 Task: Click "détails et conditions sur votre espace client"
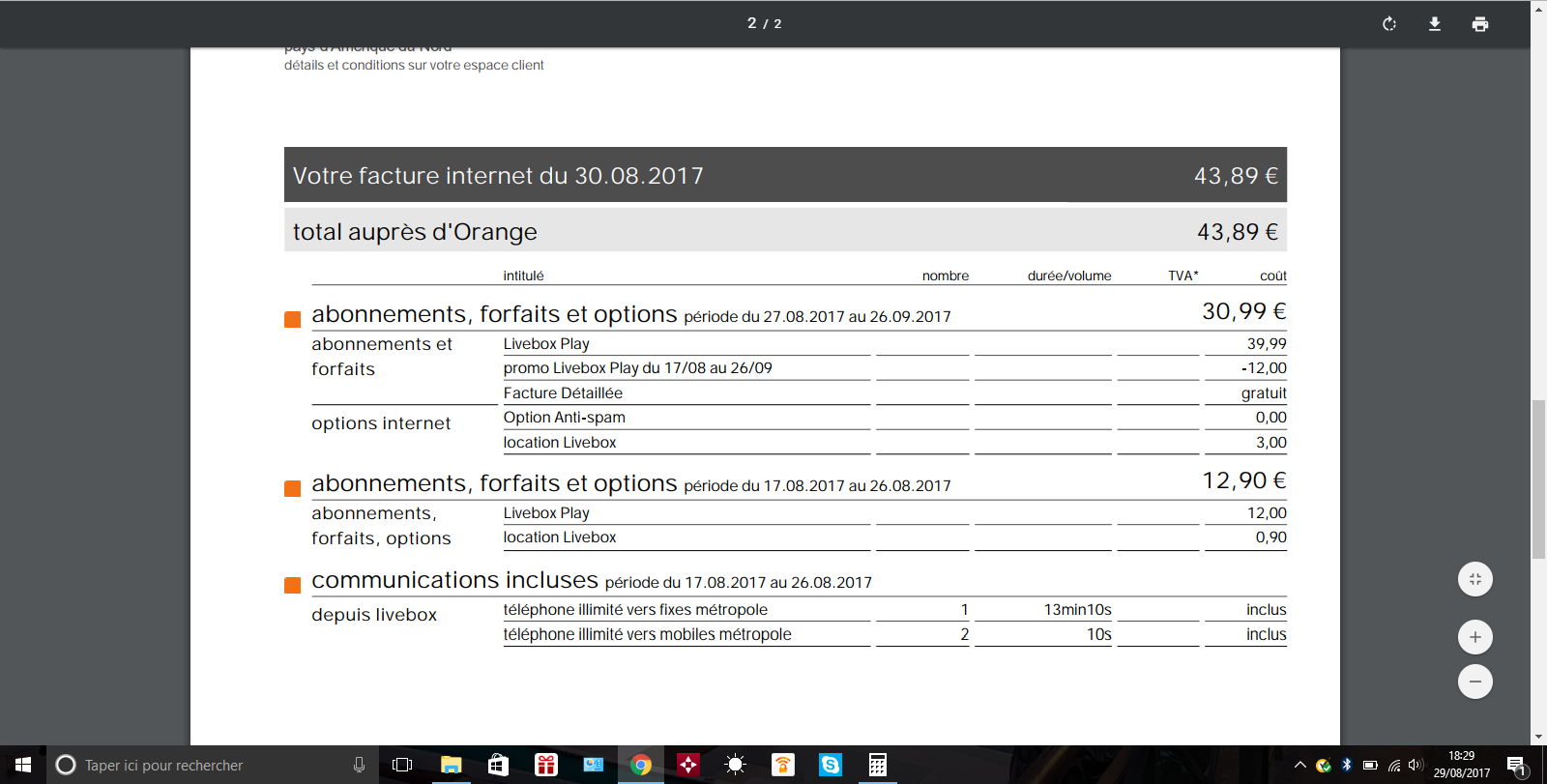click(414, 66)
